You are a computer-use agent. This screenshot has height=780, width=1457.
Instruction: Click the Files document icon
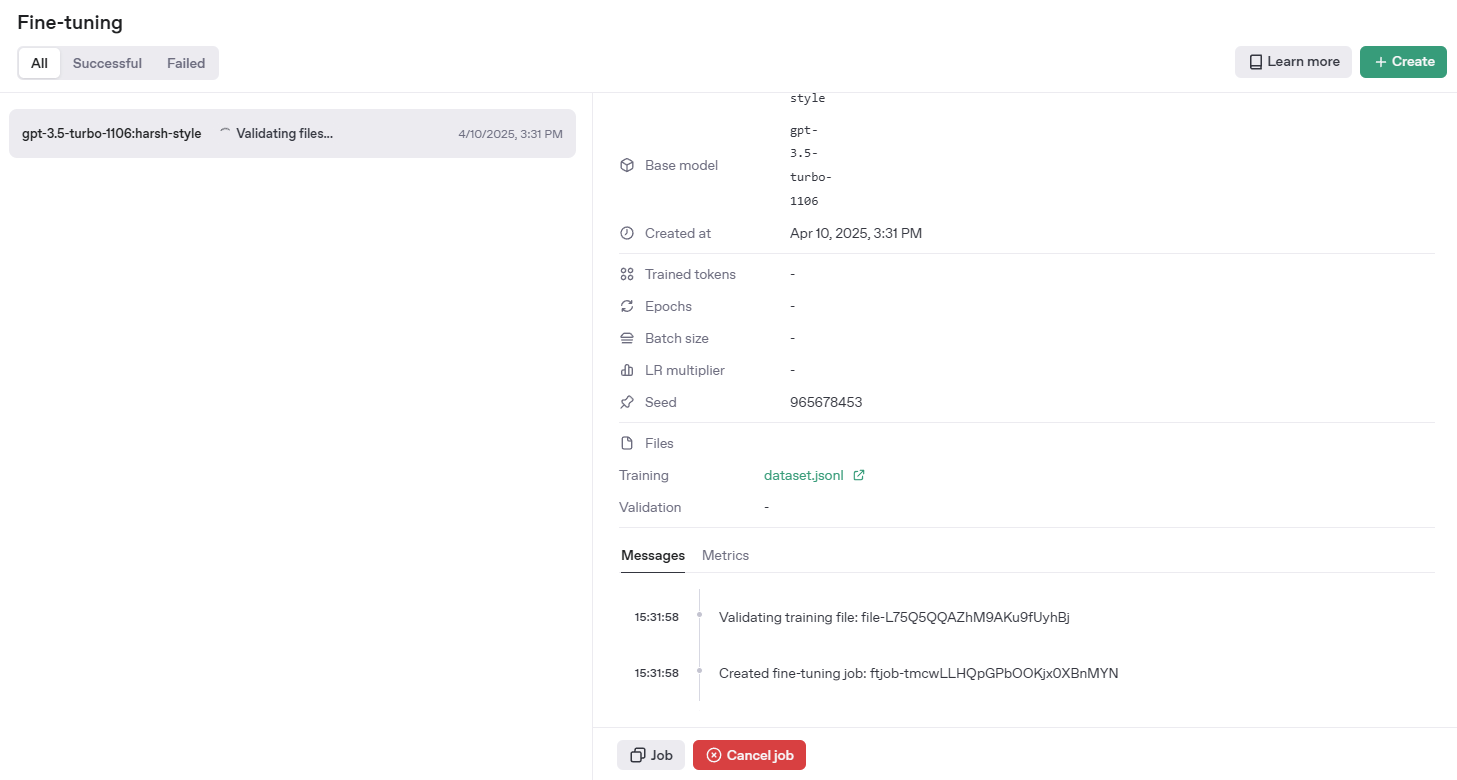(x=627, y=443)
